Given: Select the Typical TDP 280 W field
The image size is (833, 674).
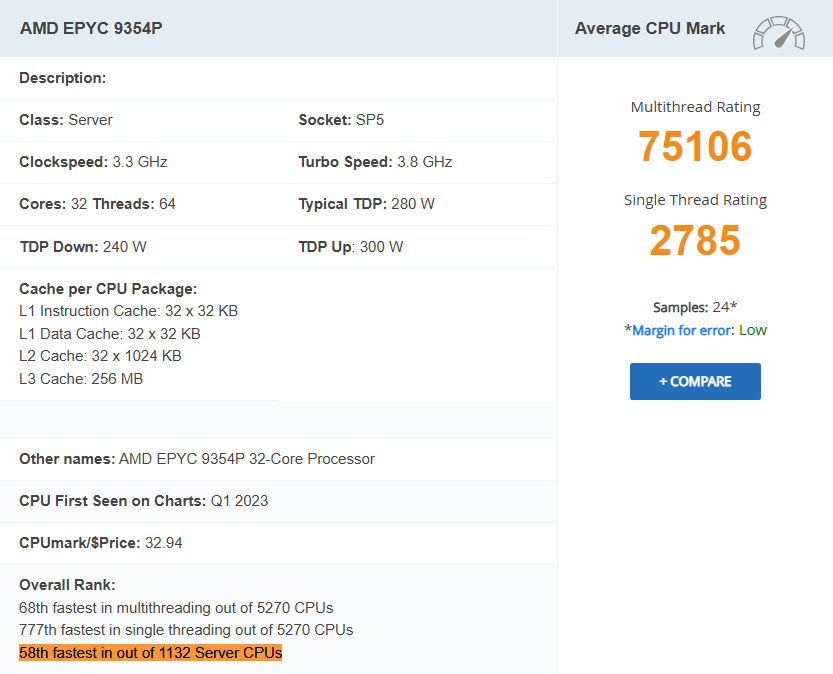Looking at the screenshot, I should click(x=366, y=204).
